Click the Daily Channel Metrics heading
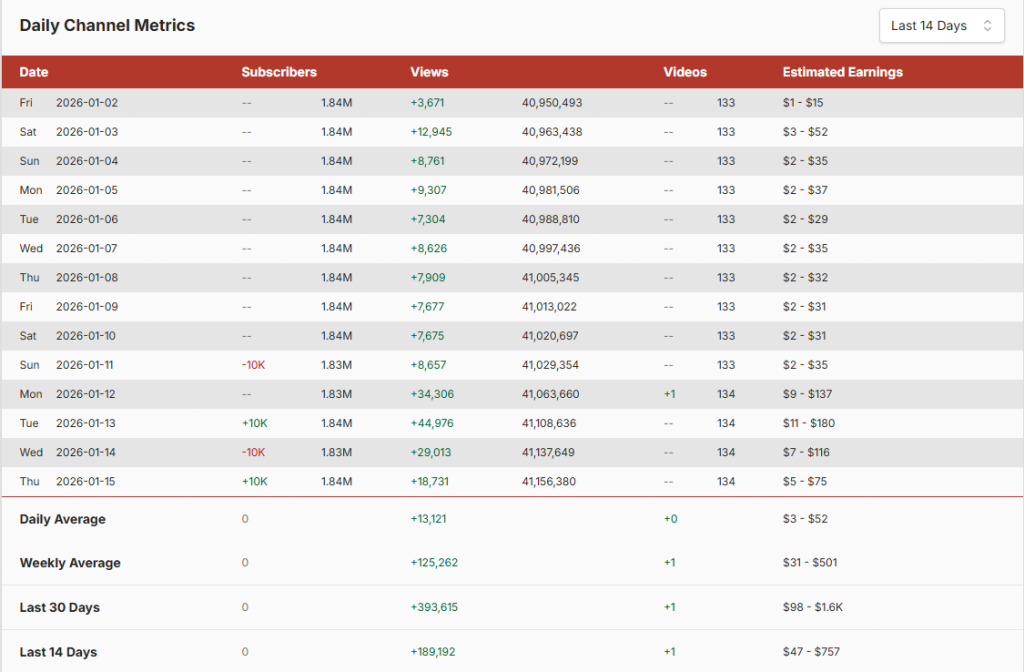 pos(107,26)
